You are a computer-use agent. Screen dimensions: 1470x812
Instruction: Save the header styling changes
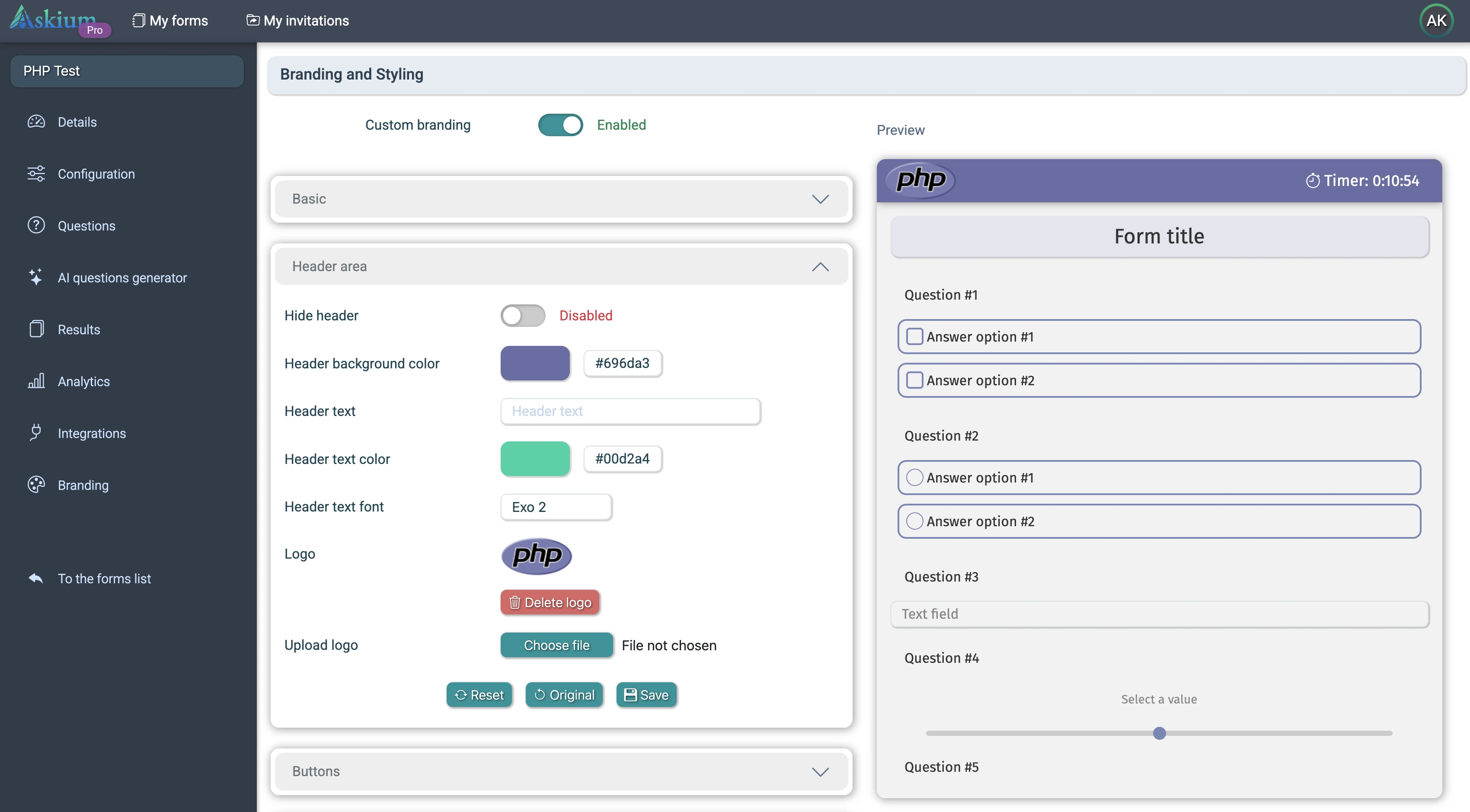coord(646,695)
